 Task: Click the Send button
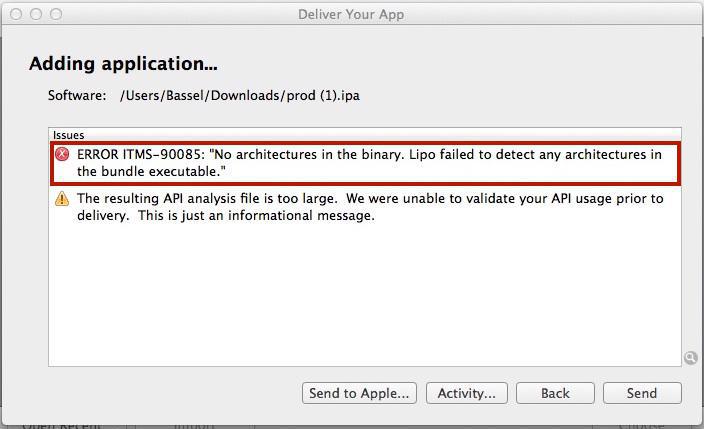(x=642, y=393)
